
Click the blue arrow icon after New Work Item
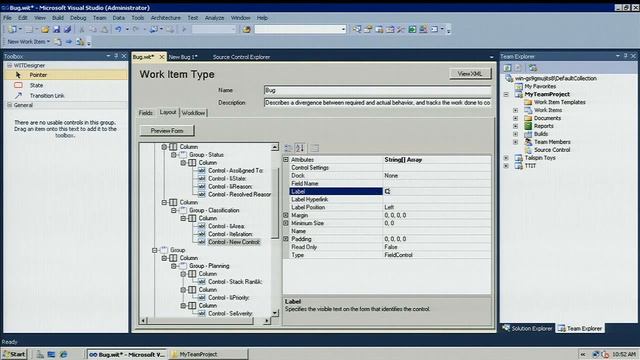69,42
